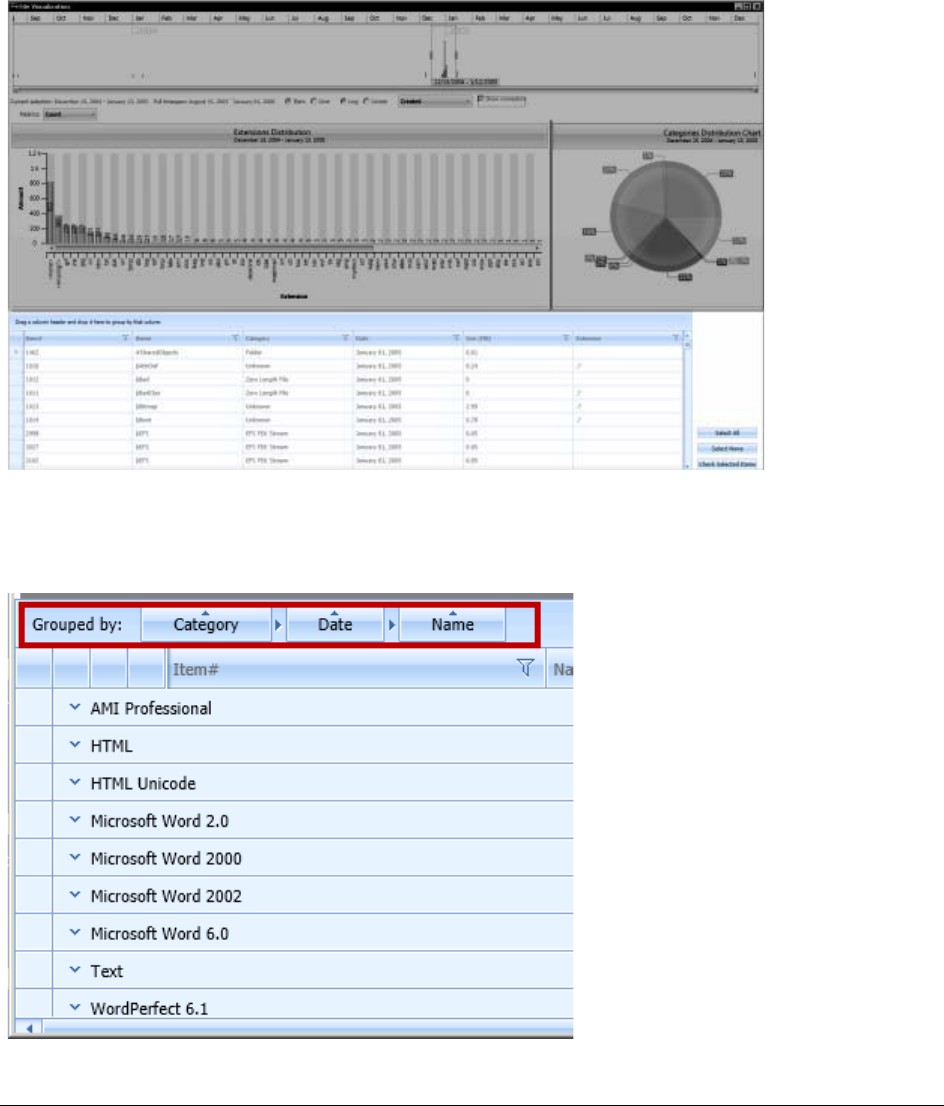Click the 1462 item cell
Screen dimensions: 944x1106
(77, 352)
